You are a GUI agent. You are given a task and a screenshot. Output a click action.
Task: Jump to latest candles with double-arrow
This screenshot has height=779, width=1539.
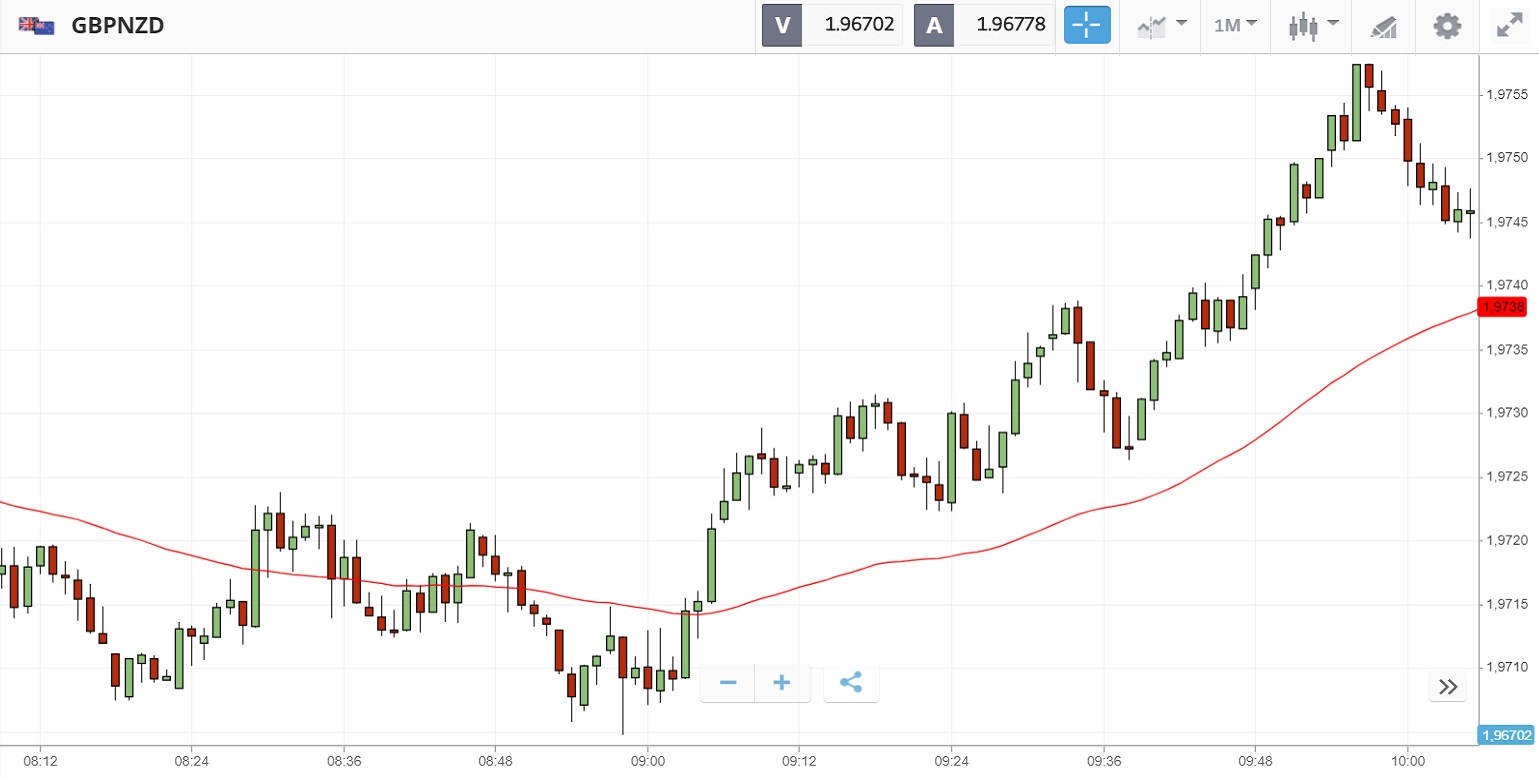coord(1448,686)
